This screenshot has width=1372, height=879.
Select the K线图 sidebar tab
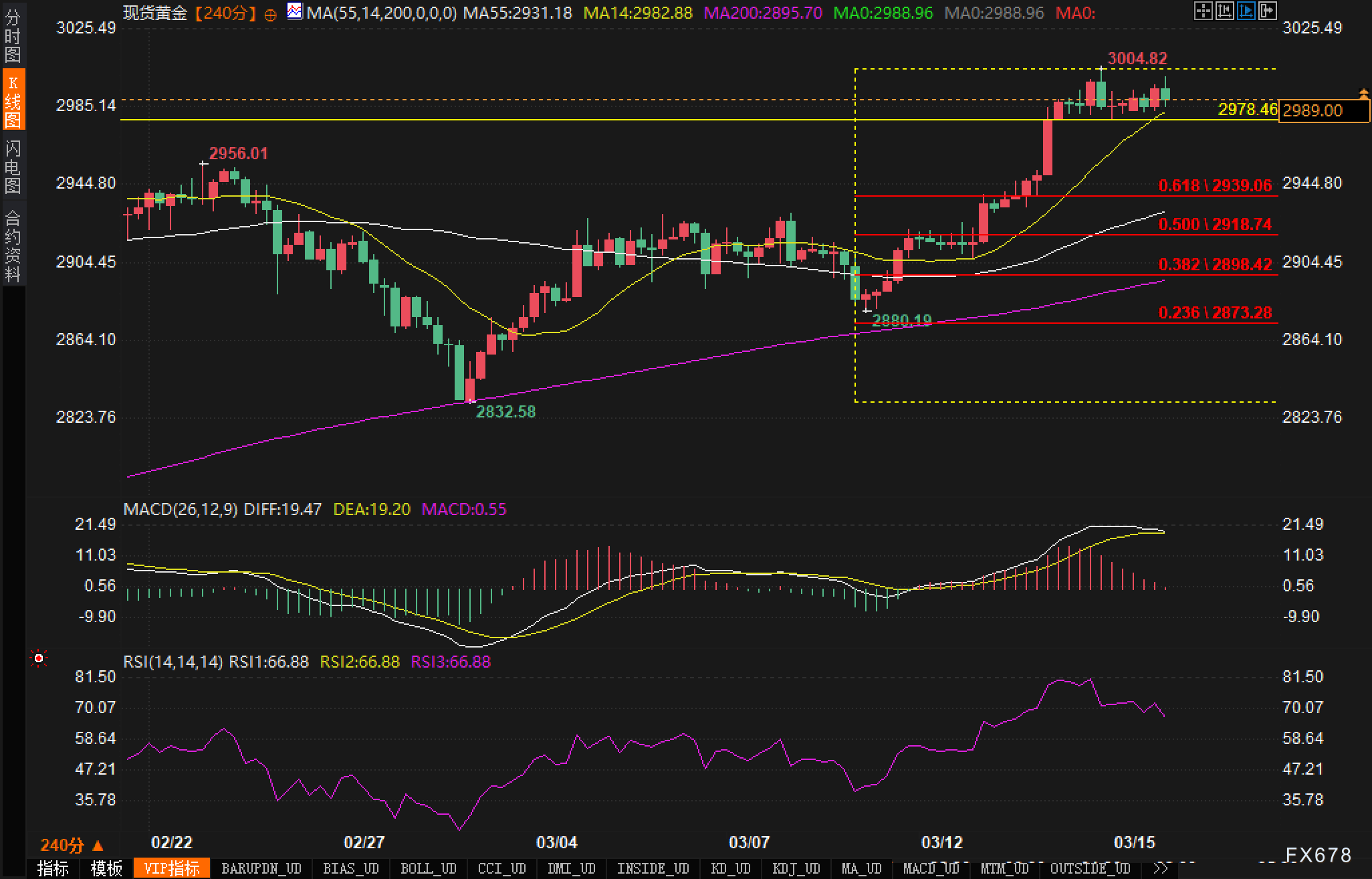13,101
